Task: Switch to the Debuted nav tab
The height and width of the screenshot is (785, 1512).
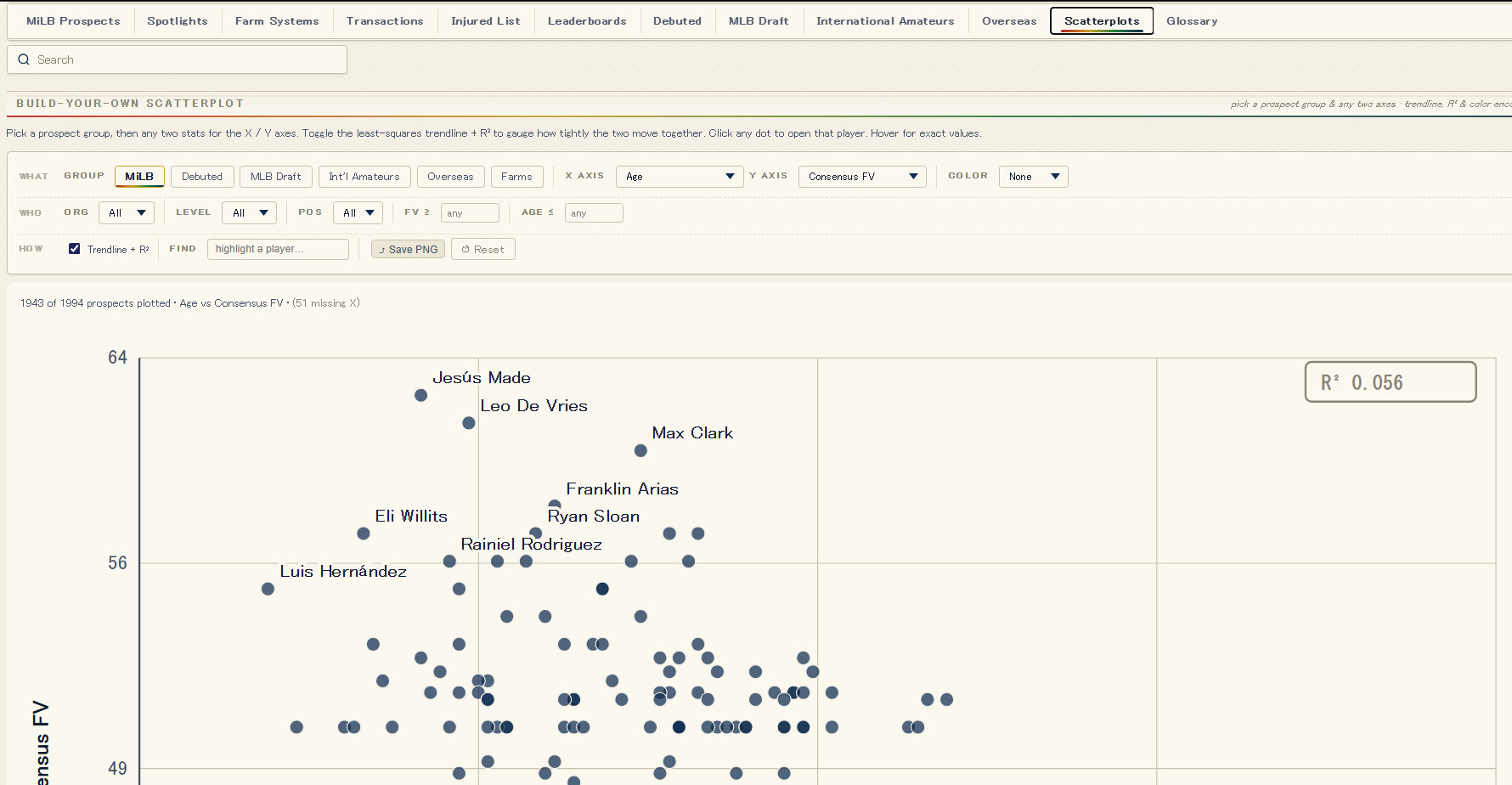Action: [677, 21]
